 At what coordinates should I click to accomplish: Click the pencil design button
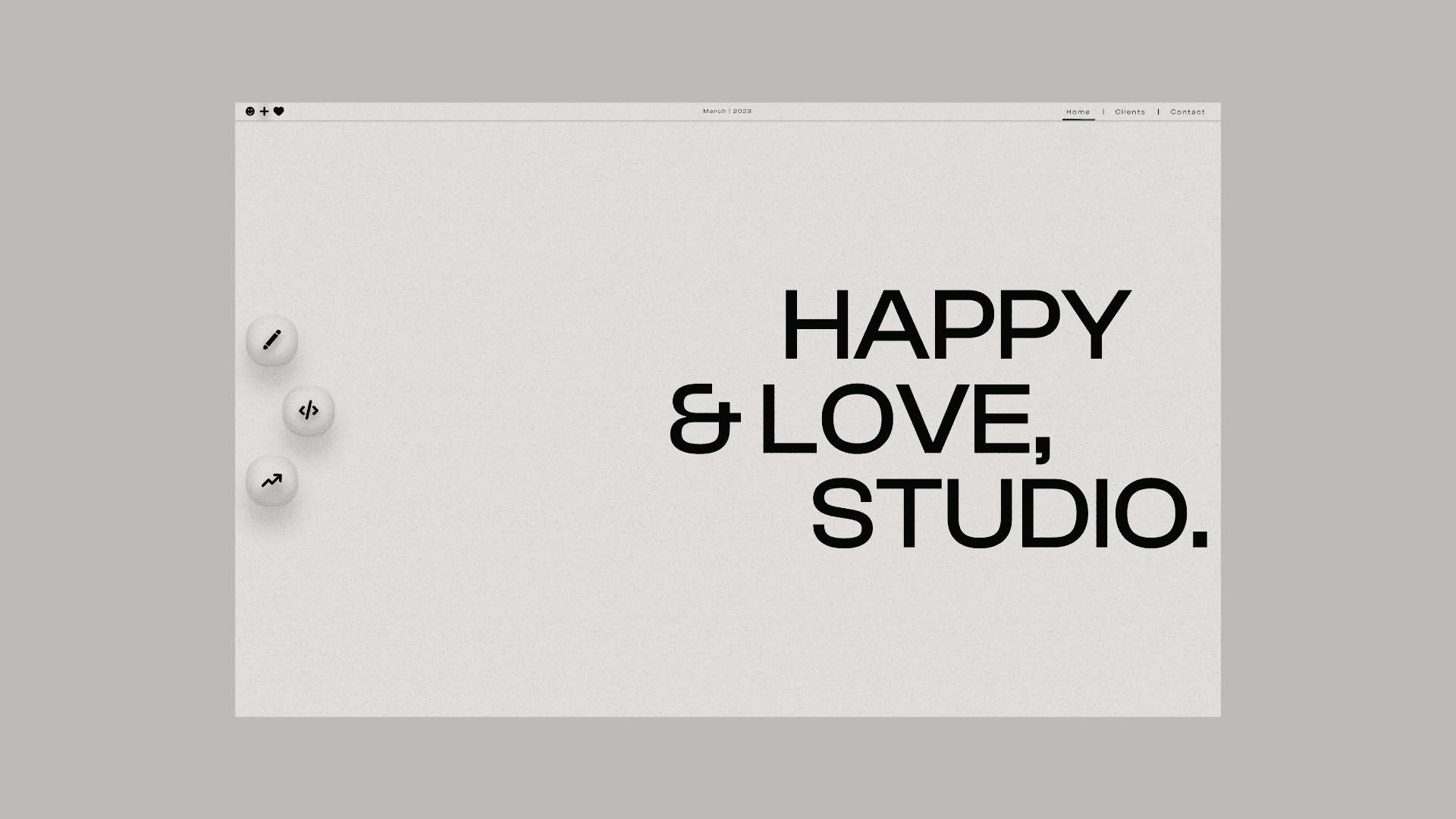(271, 340)
